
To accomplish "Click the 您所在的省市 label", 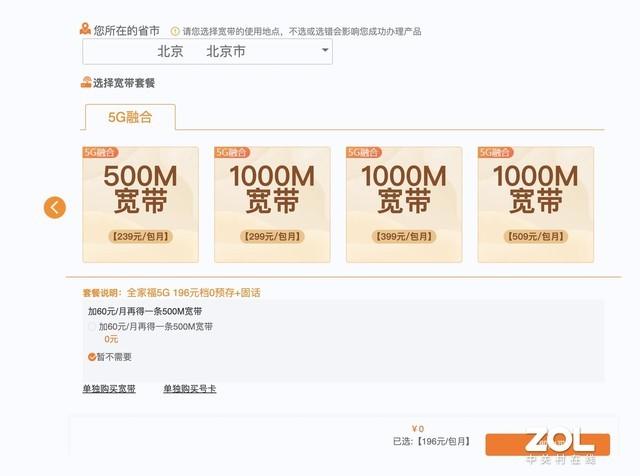I will pyautogui.click(x=127, y=31).
